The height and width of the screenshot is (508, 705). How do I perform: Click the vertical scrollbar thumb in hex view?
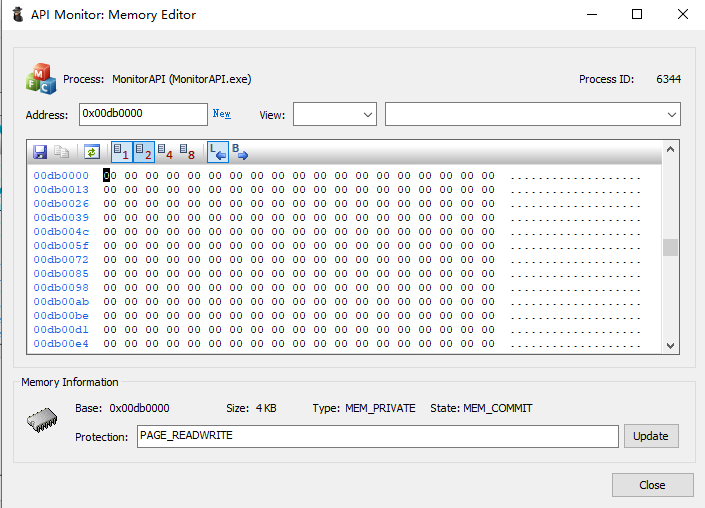pyautogui.click(x=670, y=247)
